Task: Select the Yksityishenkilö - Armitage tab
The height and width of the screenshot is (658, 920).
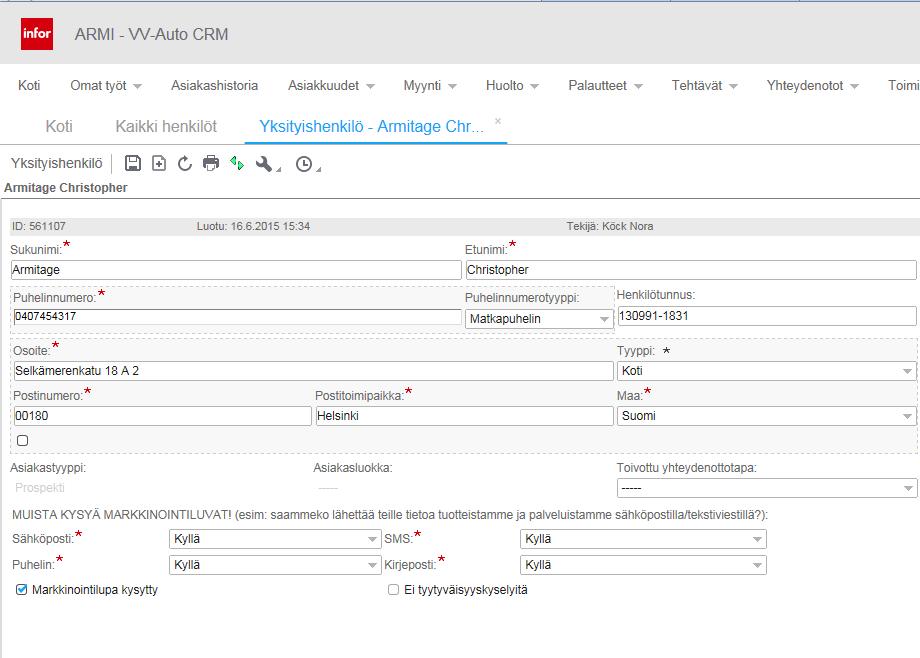Action: click(371, 127)
